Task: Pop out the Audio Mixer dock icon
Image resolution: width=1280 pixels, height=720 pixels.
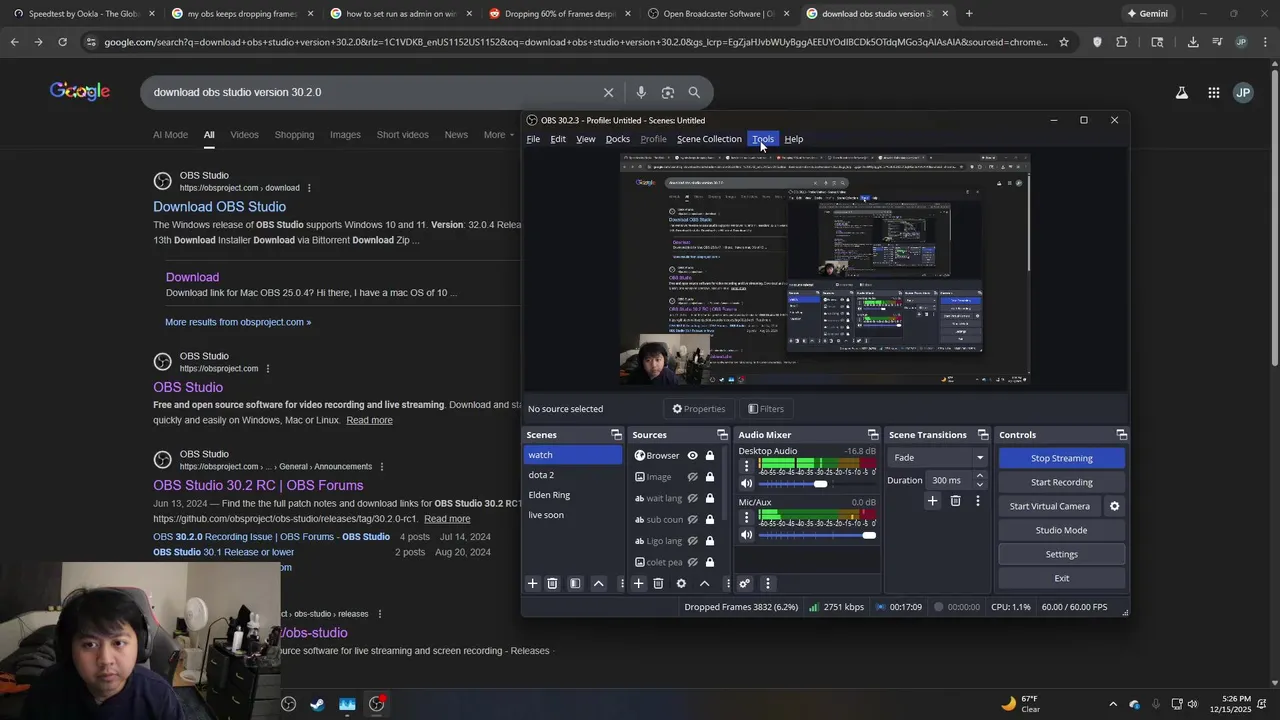Action: (x=873, y=435)
